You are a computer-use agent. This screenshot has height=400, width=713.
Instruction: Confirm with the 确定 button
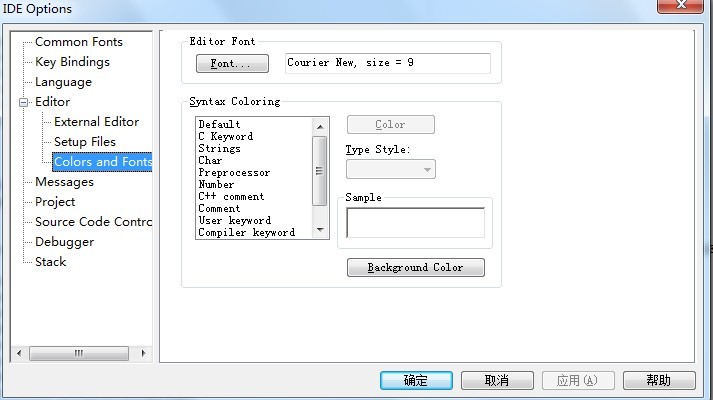point(415,381)
